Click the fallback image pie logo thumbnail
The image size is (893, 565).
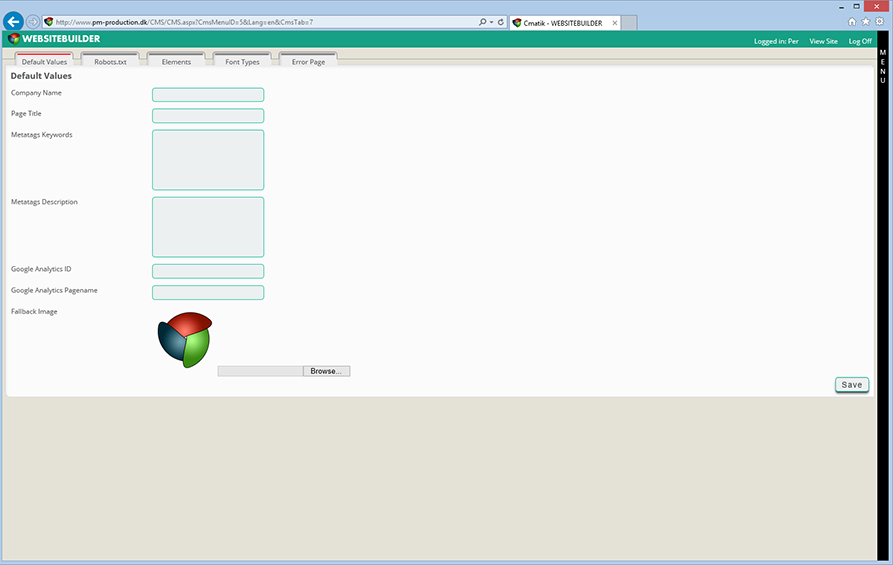point(185,339)
